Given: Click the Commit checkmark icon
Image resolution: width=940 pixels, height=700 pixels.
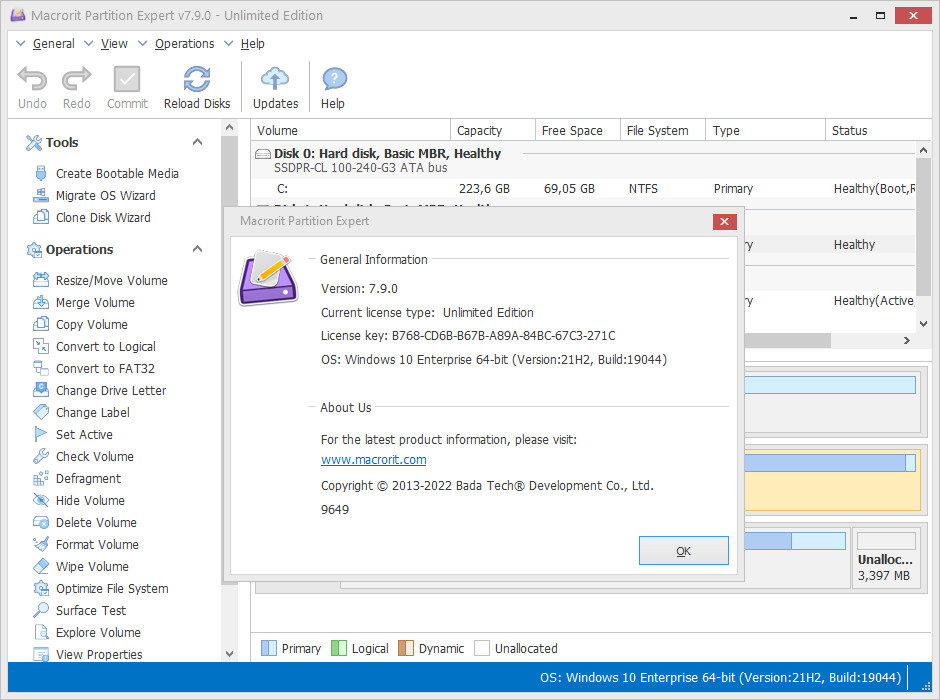Looking at the screenshot, I should coord(127,79).
